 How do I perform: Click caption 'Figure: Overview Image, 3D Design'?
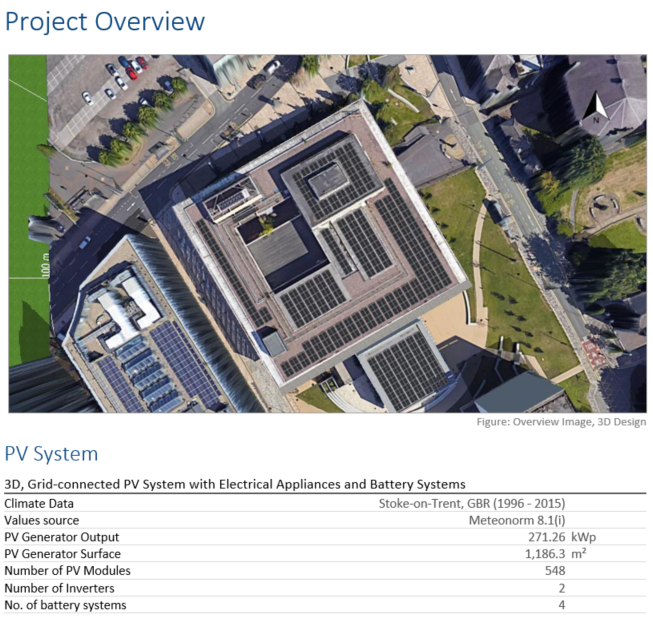pos(561,422)
